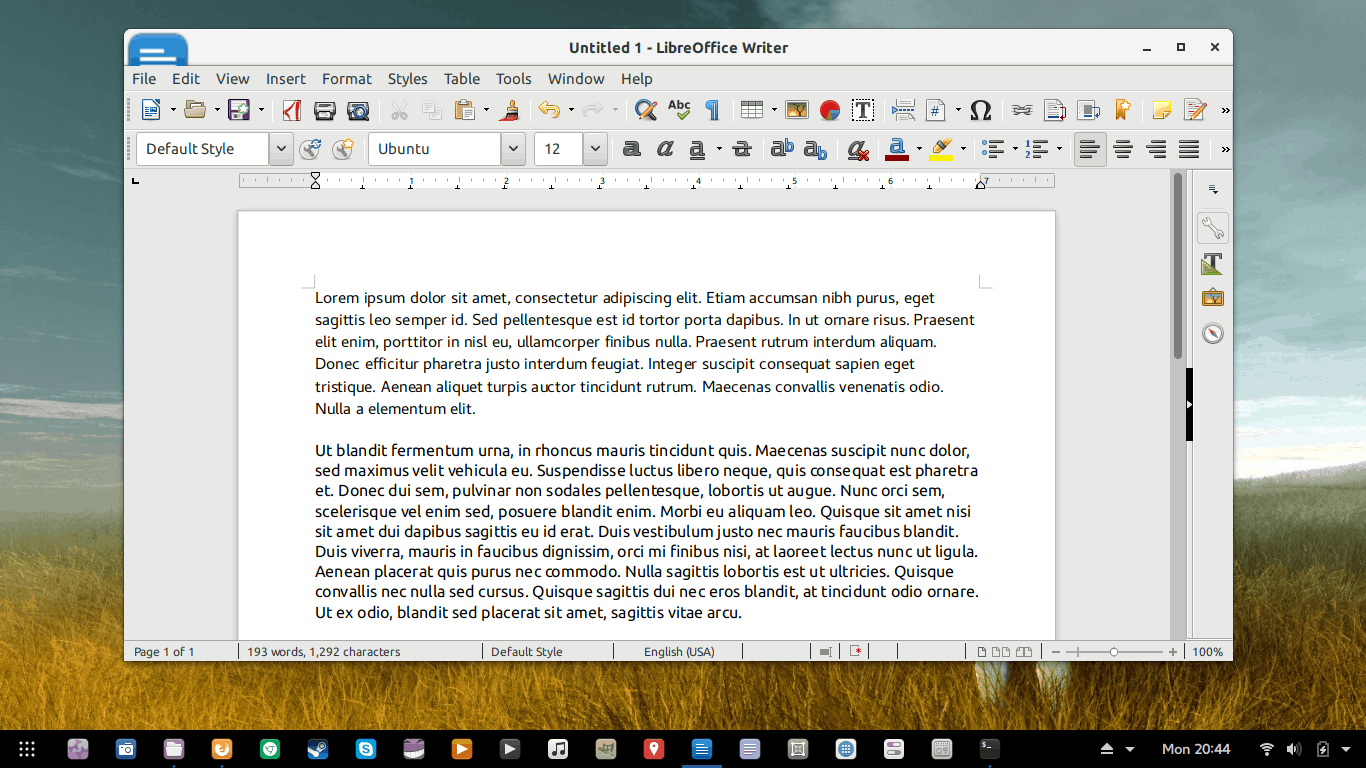
Task: Click the Insert Hyperlink chain icon
Action: tap(1021, 110)
